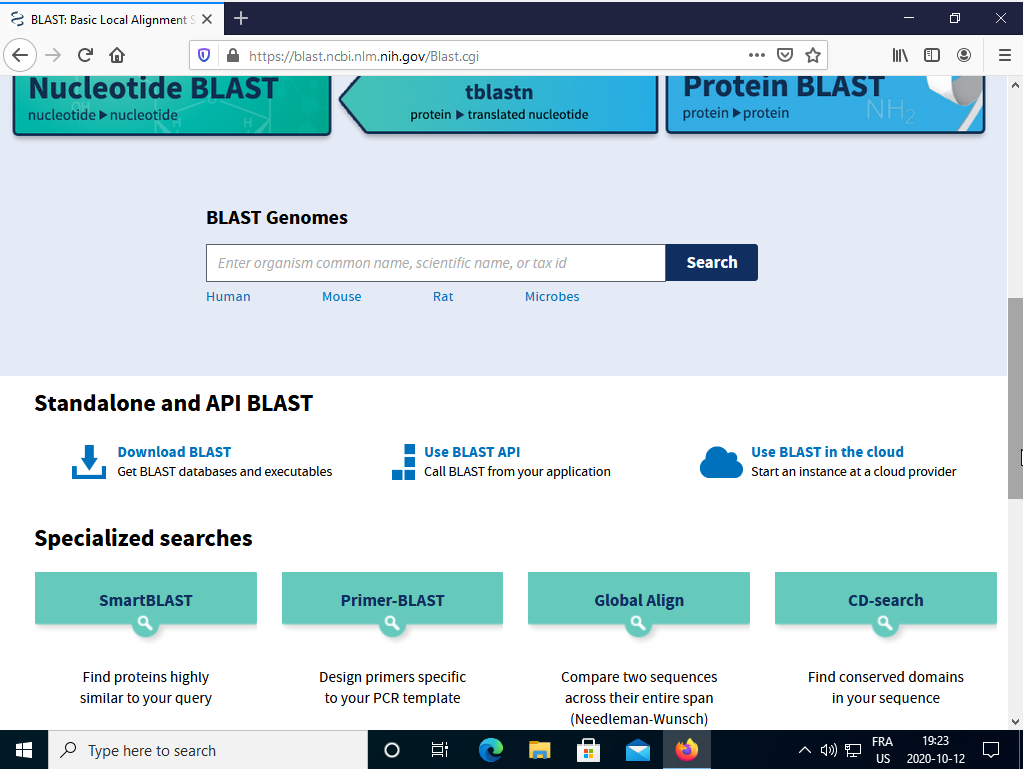Image resolution: width=1023 pixels, height=769 pixels.
Task: Open the notification center icon
Action: (991, 750)
